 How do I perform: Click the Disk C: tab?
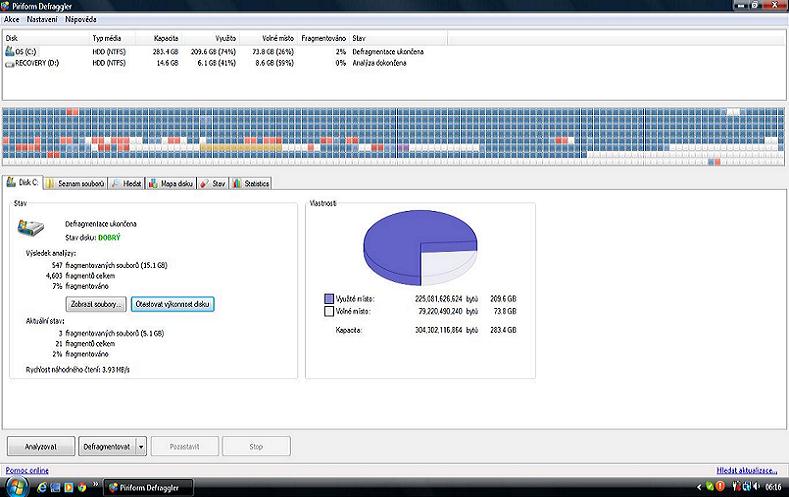coord(23,183)
